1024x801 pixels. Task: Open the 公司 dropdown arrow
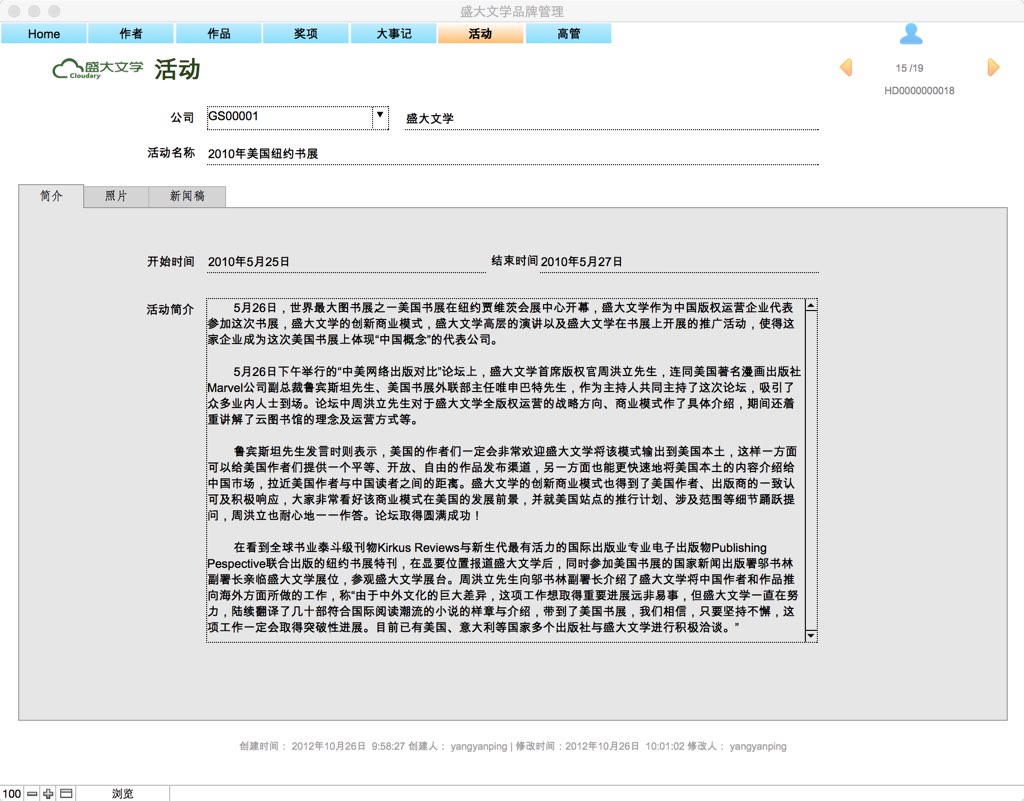coord(380,117)
